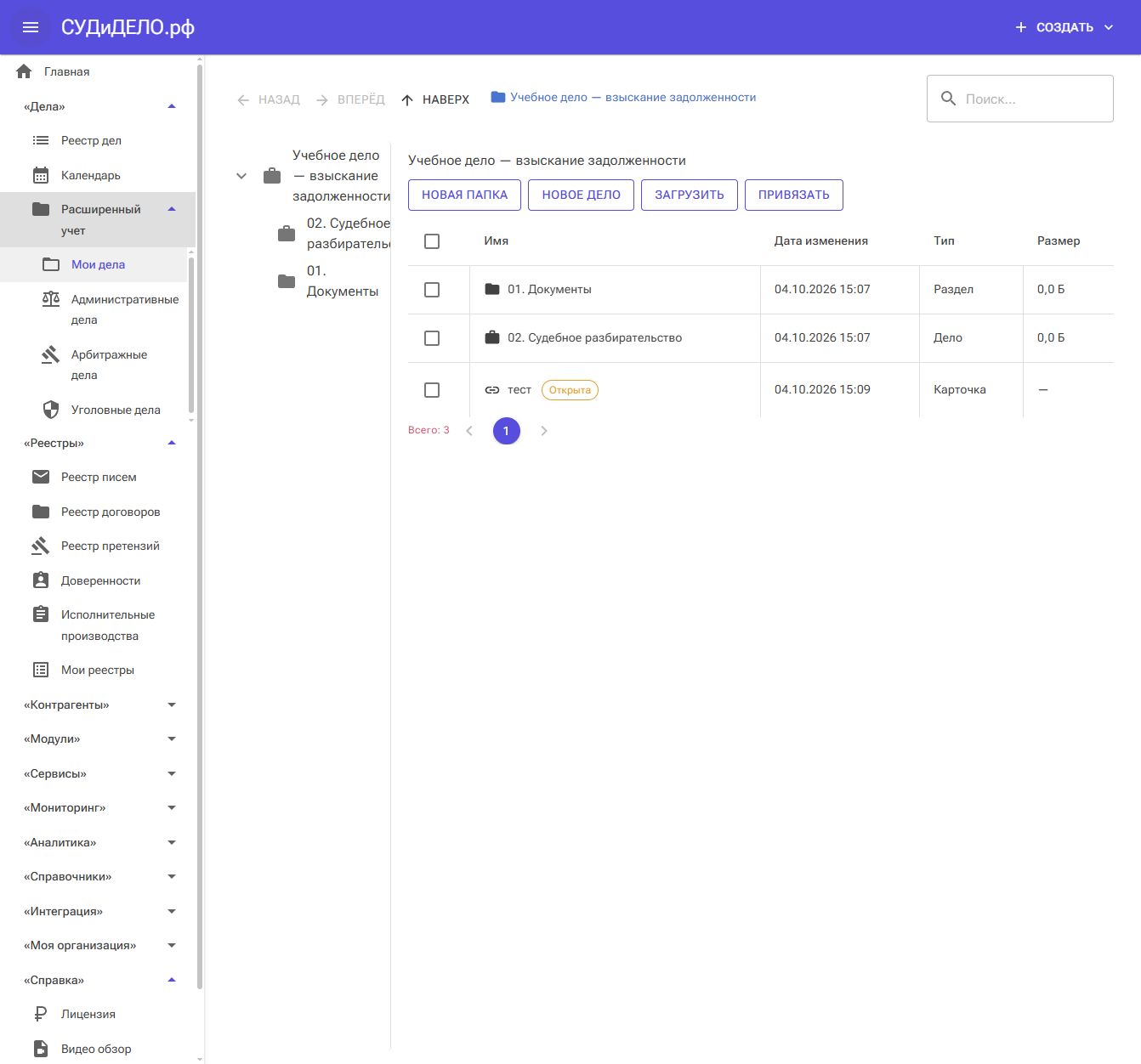
Task: Tick the checkbox for 02. Судебное разбирательство
Action: coord(432,338)
